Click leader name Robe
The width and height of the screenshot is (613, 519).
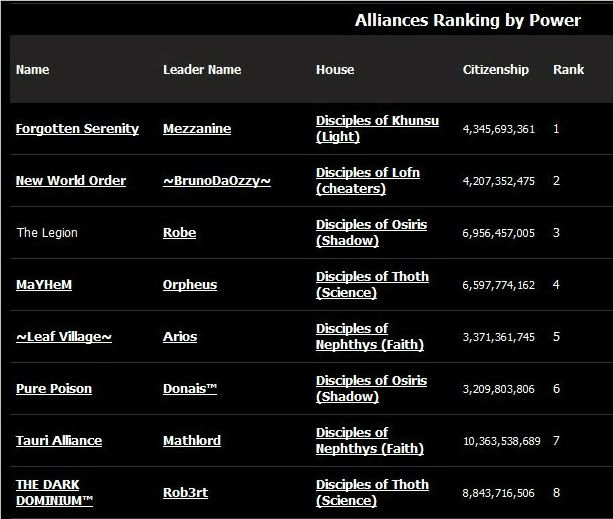pos(179,233)
